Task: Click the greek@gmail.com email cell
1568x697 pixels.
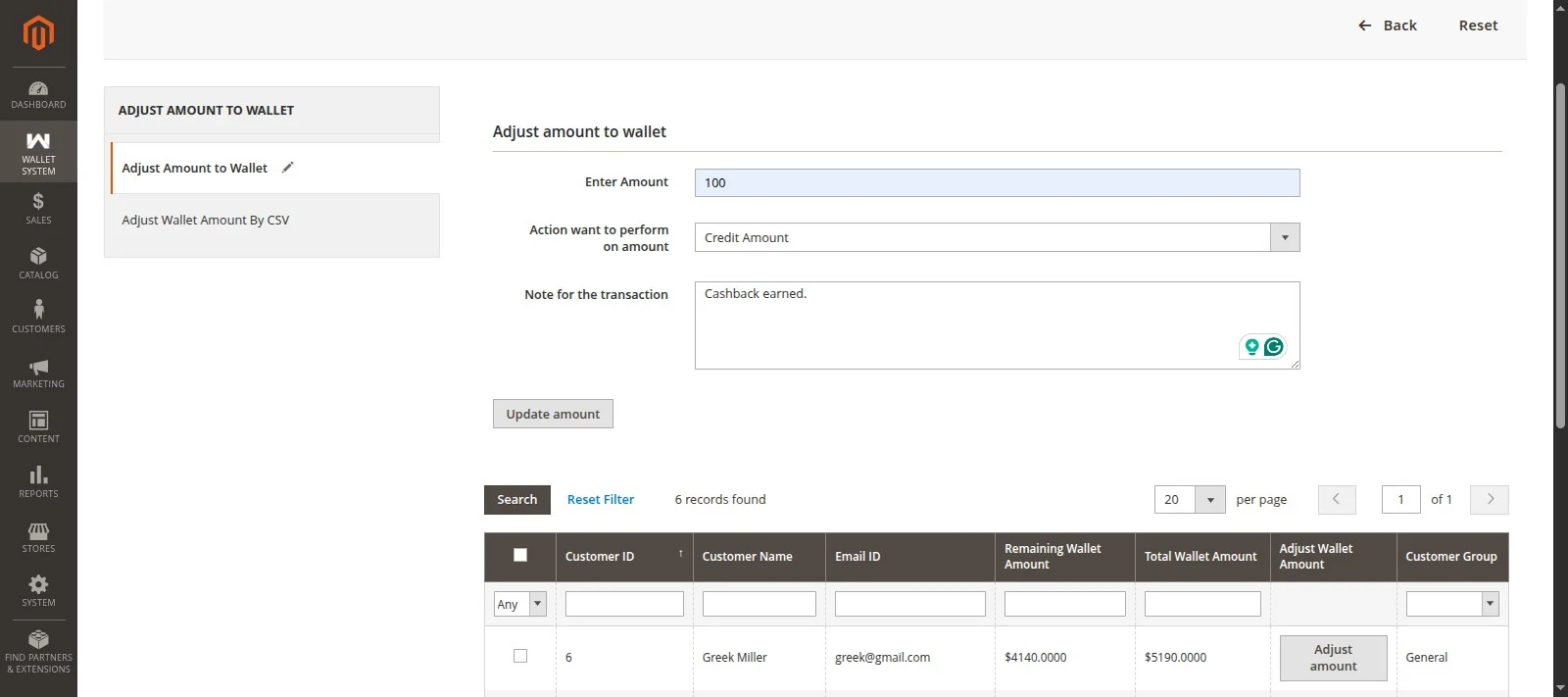Action: tap(882, 658)
